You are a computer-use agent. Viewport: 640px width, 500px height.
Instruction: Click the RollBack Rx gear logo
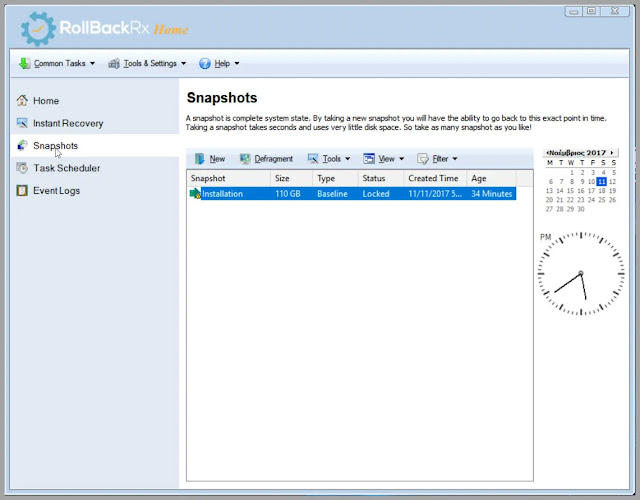[x=38, y=29]
